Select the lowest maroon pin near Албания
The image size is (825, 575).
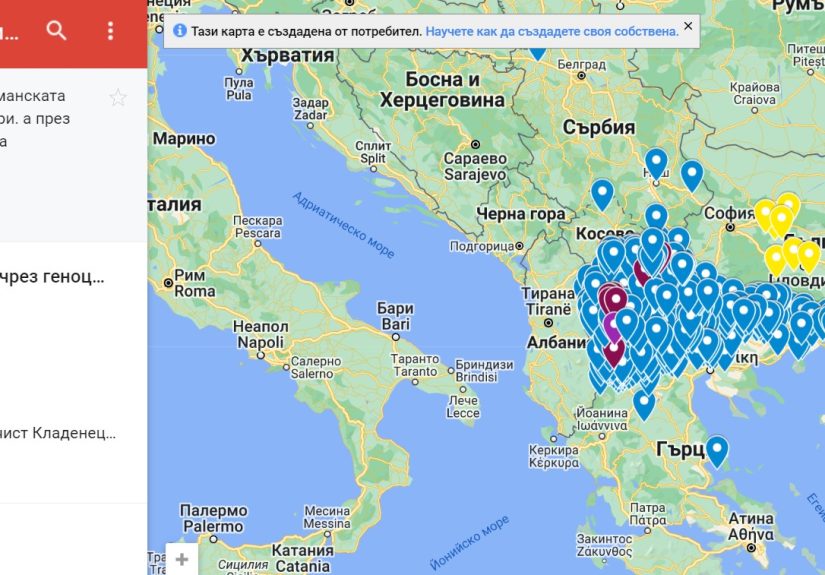point(613,351)
